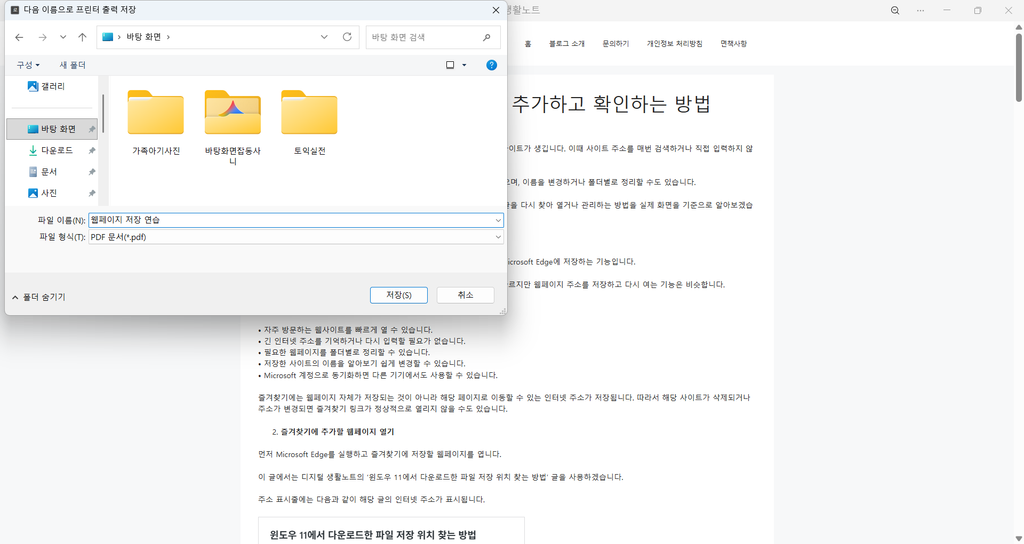1024x544 pixels.
Task: Select 다운로드 in navigation pane
Action: pyautogui.click(x=52, y=150)
